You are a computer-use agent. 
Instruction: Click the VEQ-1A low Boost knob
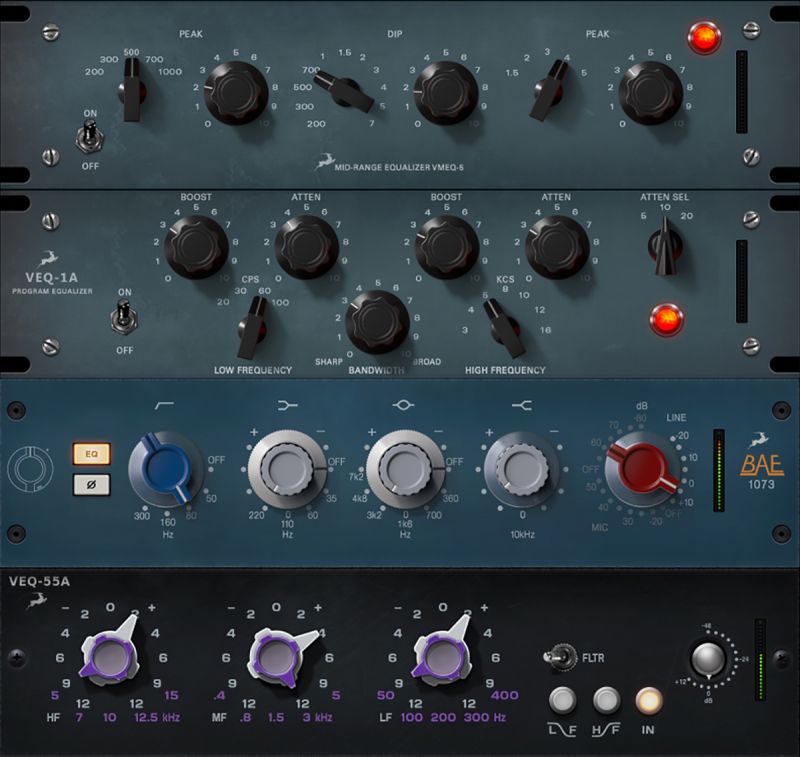coord(196,247)
